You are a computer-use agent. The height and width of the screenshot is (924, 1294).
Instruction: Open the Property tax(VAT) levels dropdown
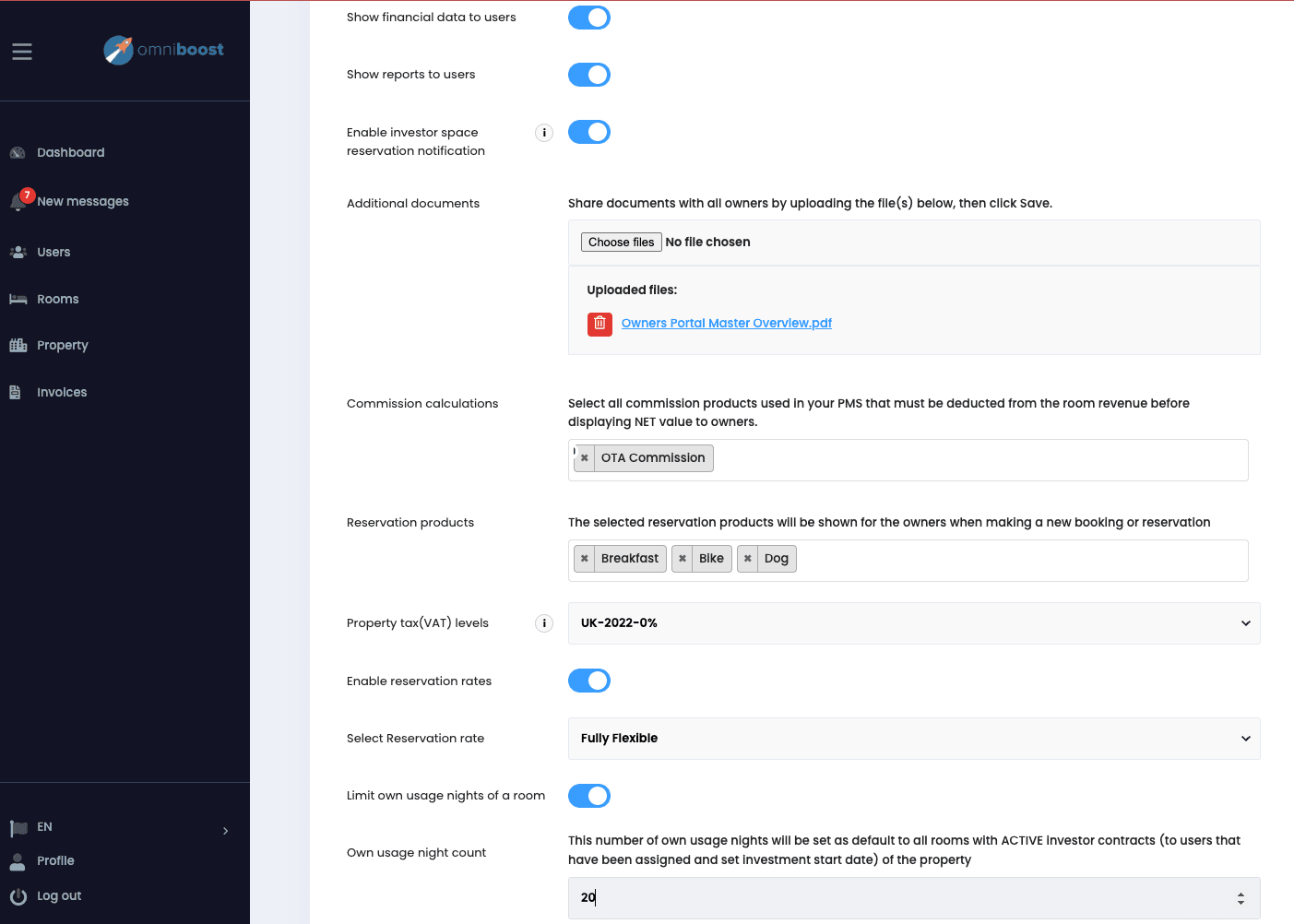tap(913, 623)
